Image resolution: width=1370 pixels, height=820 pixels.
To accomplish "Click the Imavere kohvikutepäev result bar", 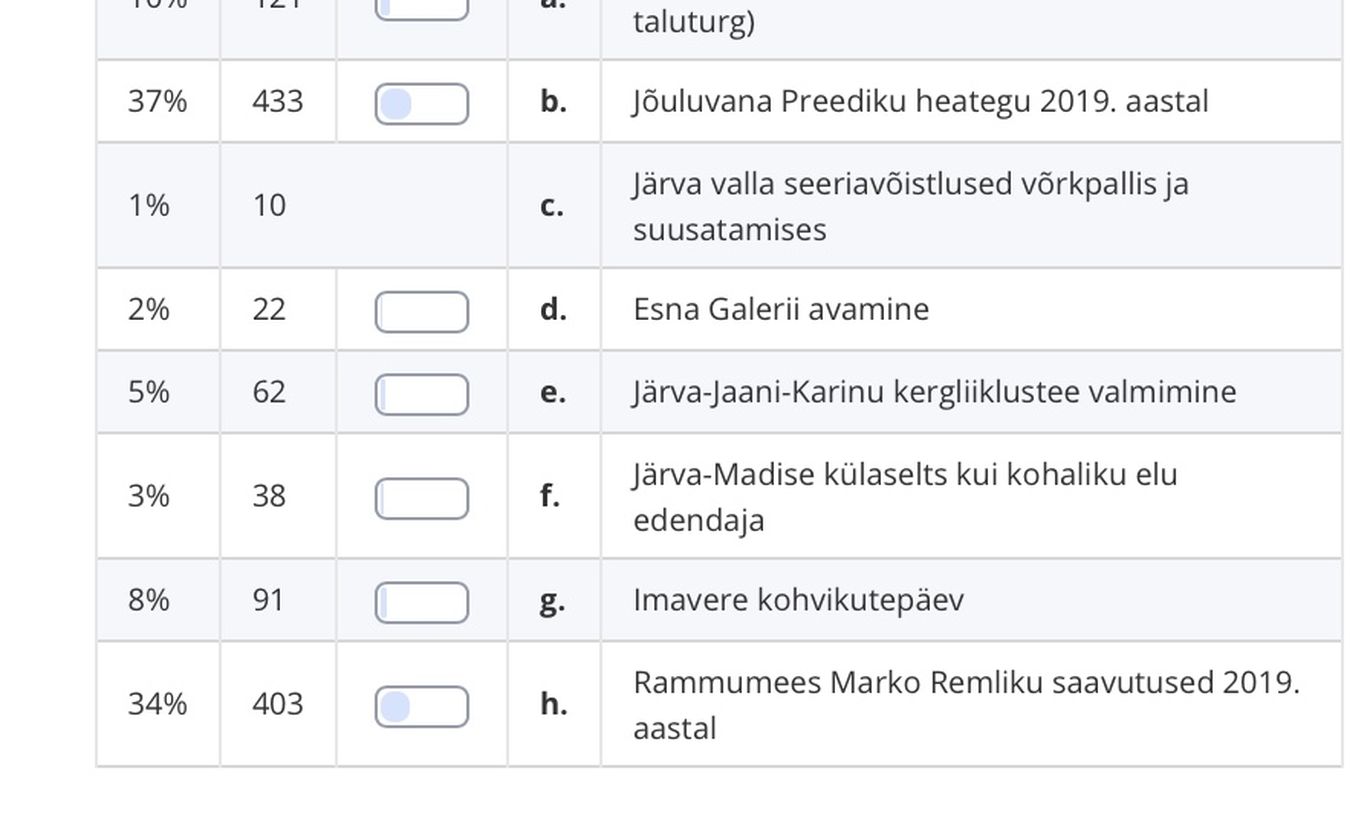I will tap(421, 603).
